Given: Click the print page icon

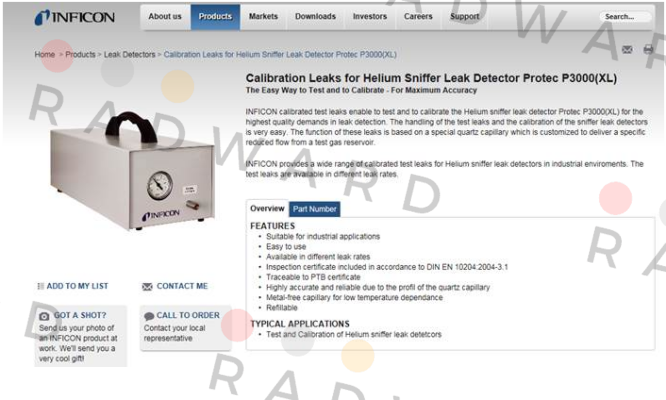Looking at the screenshot, I should [648, 49].
